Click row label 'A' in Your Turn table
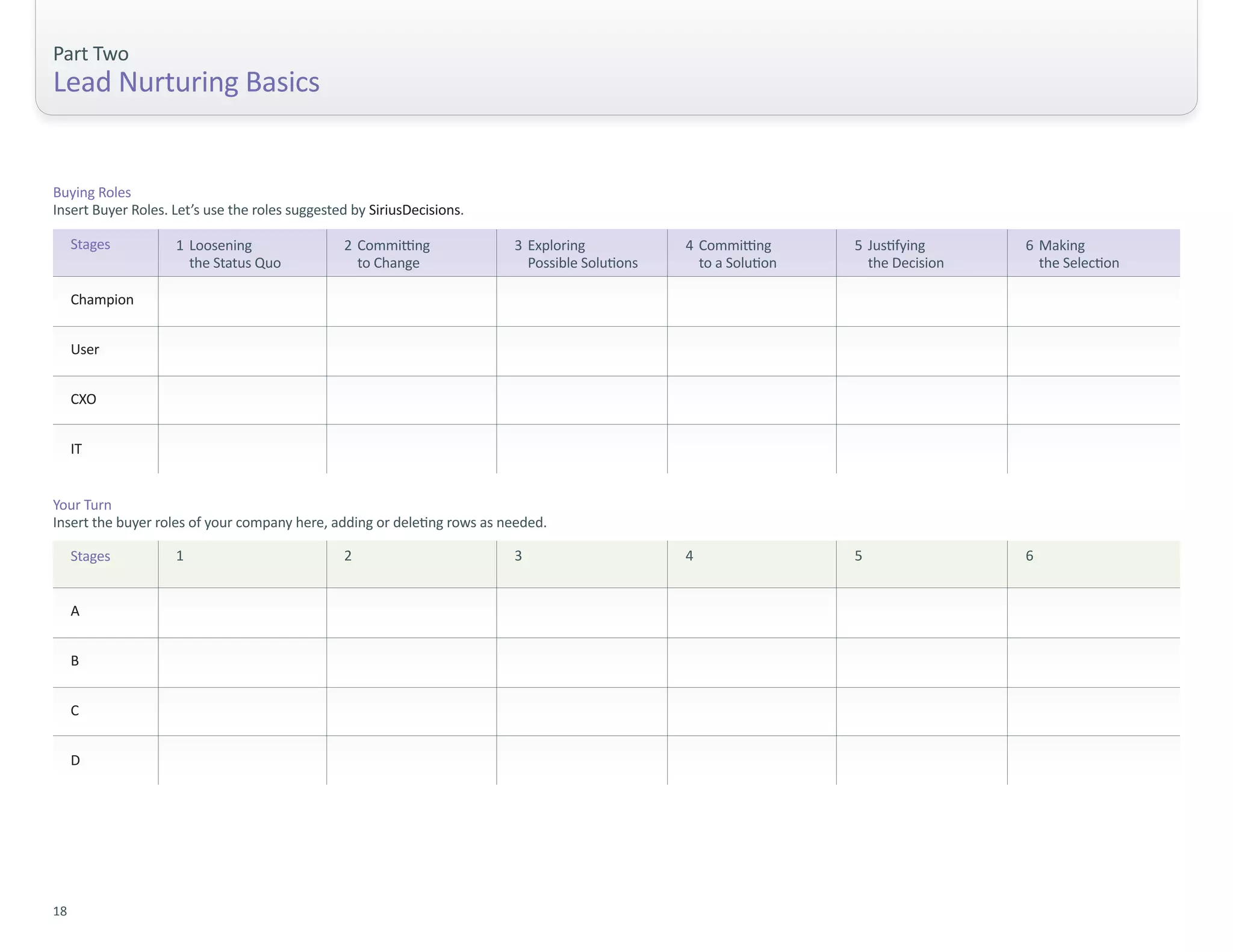The height and width of the screenshot is (952, 1233). tap(75, 611)
